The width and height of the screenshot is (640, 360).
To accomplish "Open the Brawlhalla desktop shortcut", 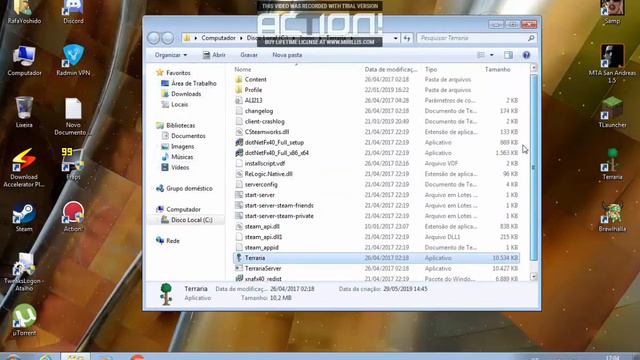I will [x=612, y=217].
